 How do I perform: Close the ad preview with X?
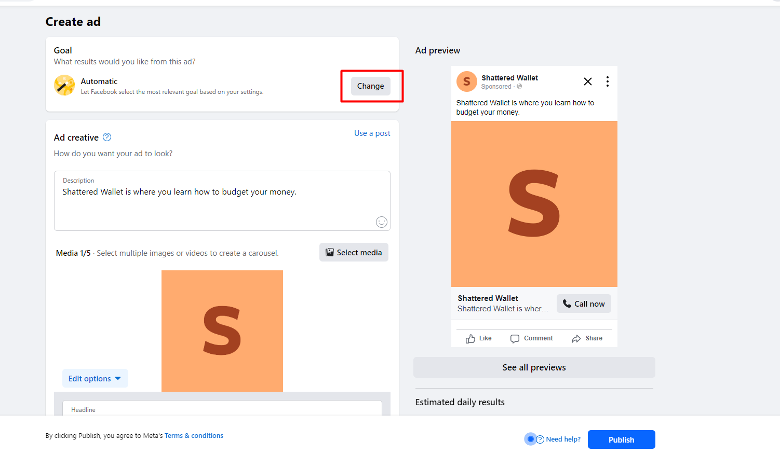(587, 82)
